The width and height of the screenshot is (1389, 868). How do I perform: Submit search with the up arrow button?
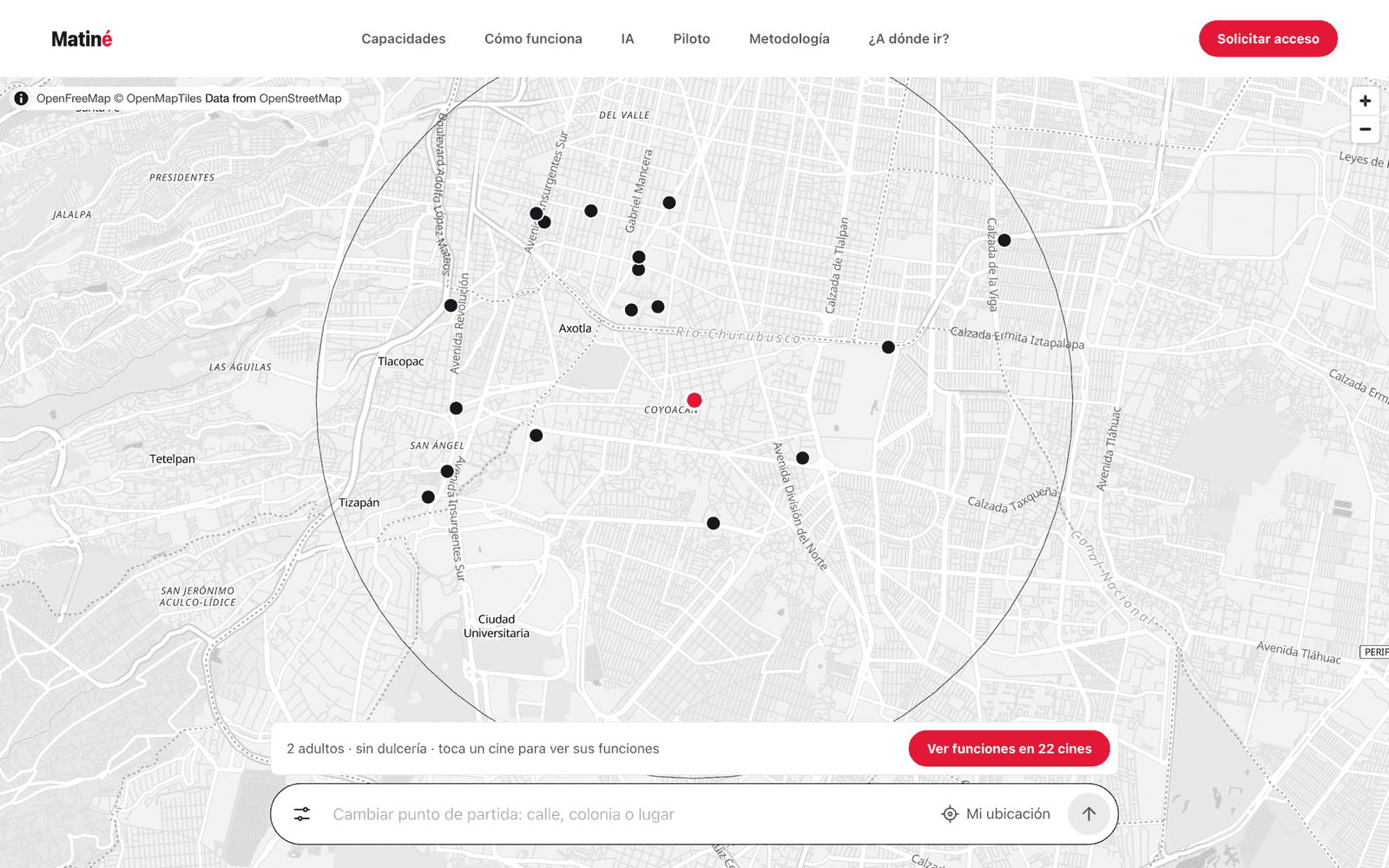[x=1089, y=814]
